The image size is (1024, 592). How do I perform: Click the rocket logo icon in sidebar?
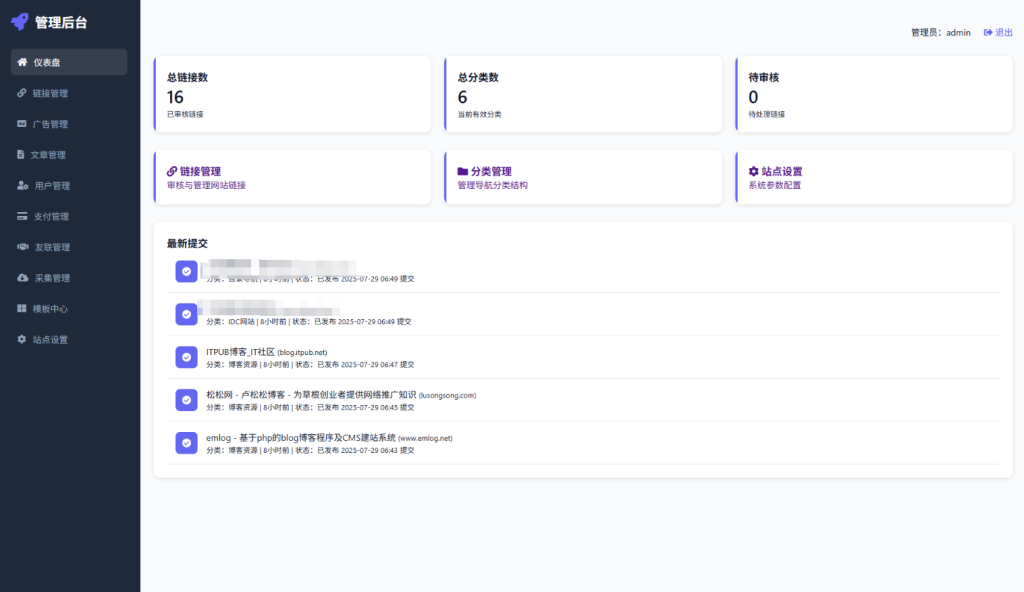pos(20,21)
